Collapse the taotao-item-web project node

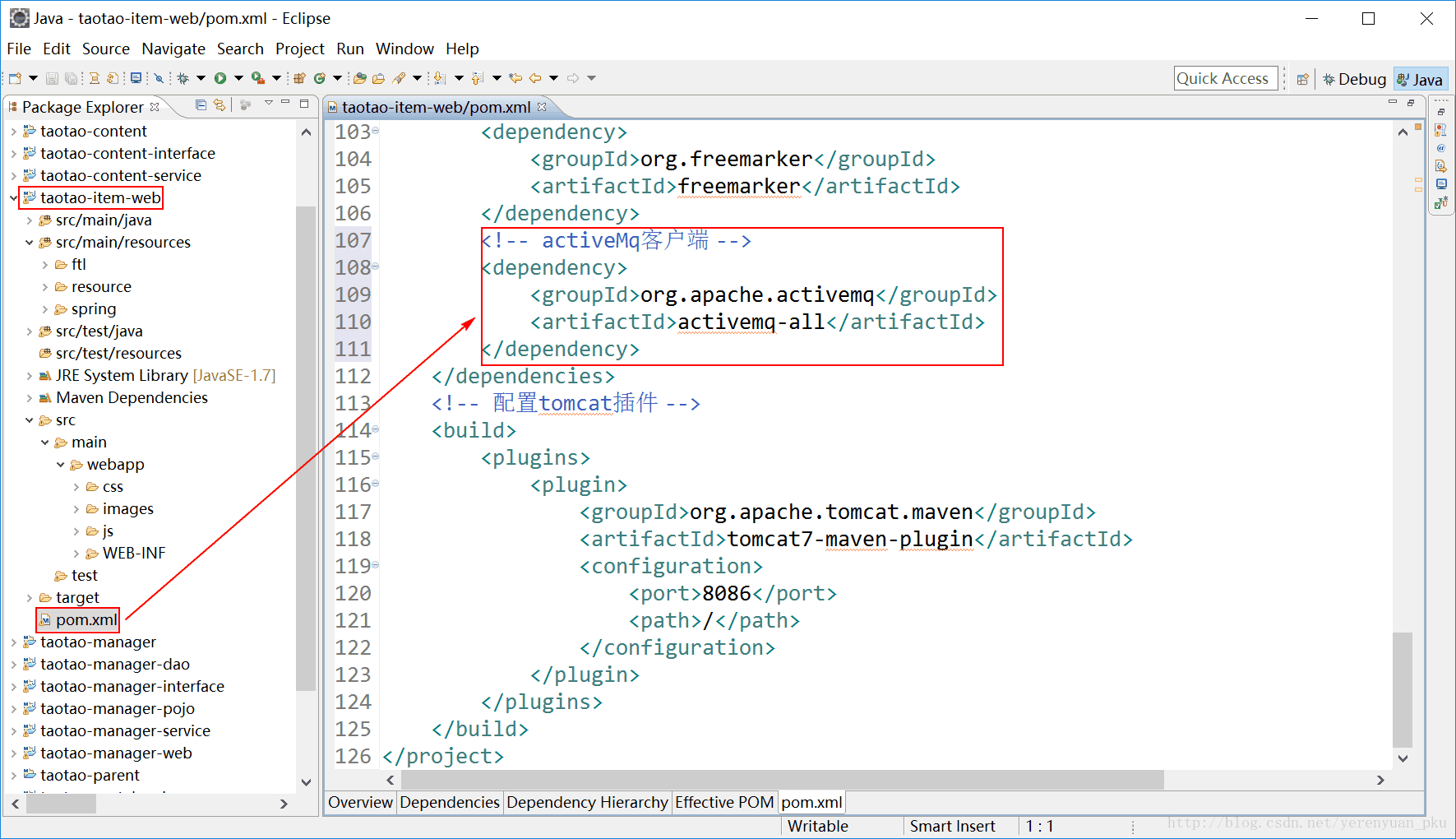coord(13,197)
